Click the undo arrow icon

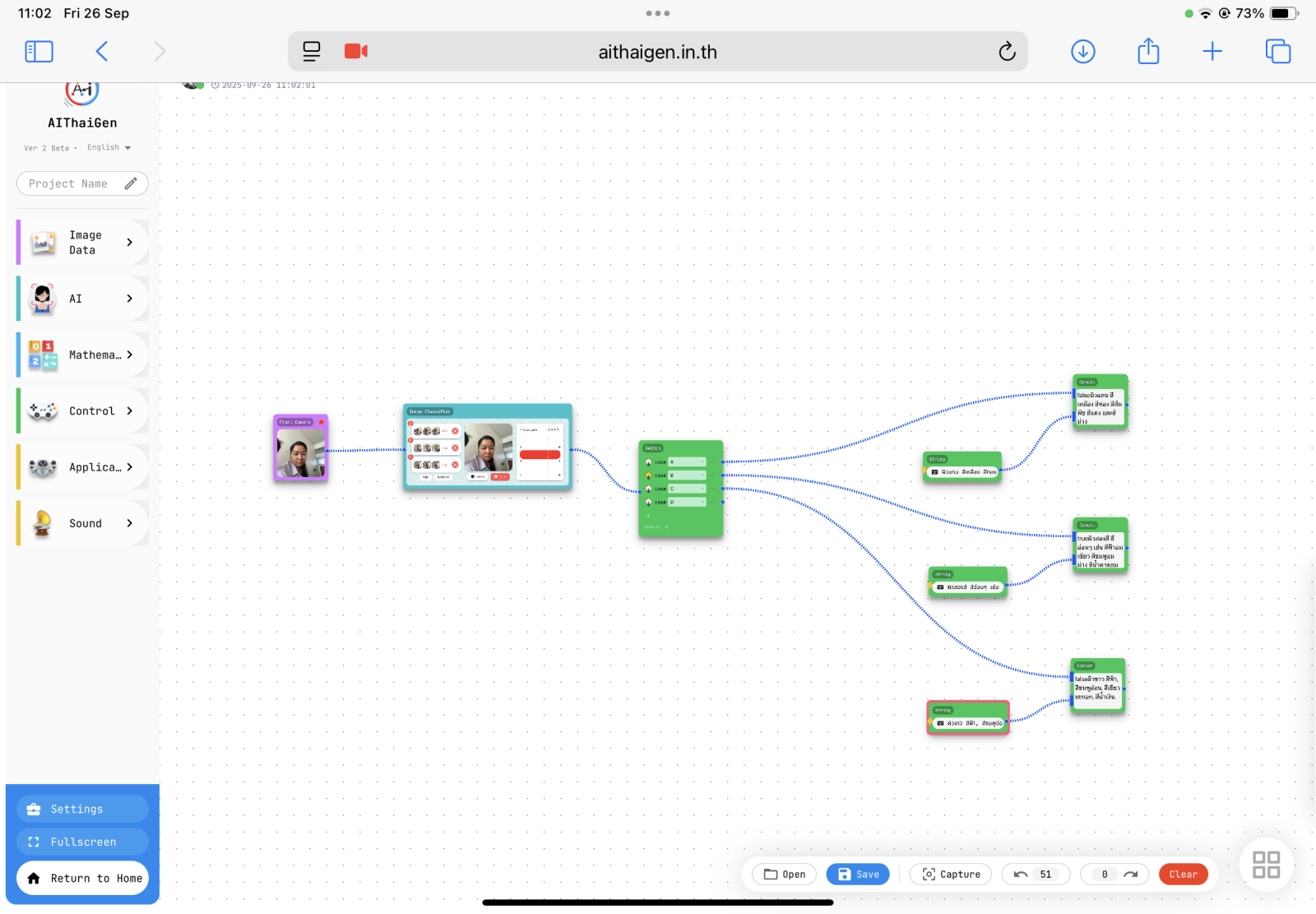pyautogui.click(x=1021, y=875)
